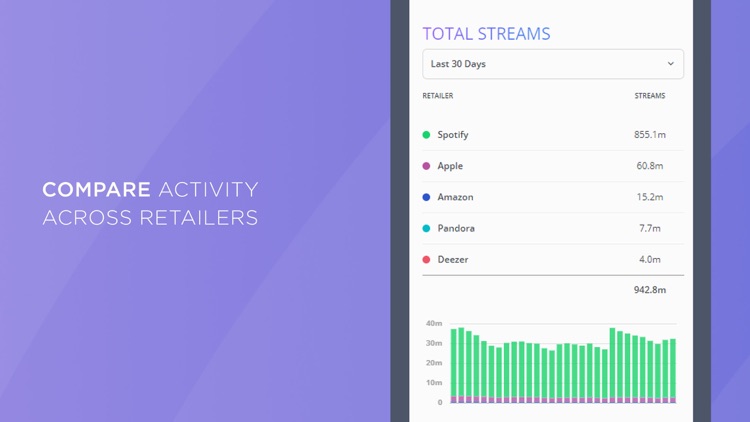The image size is (750, 422).
Task: Click the STREAMS column header
Action: [650, 96]
